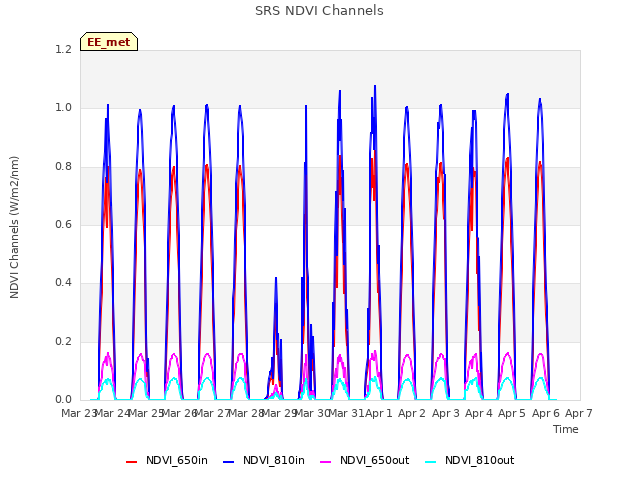This screenshot has width=640, height=480.
Task: Click the EE_met annotation label
Action: click(109, 42)
